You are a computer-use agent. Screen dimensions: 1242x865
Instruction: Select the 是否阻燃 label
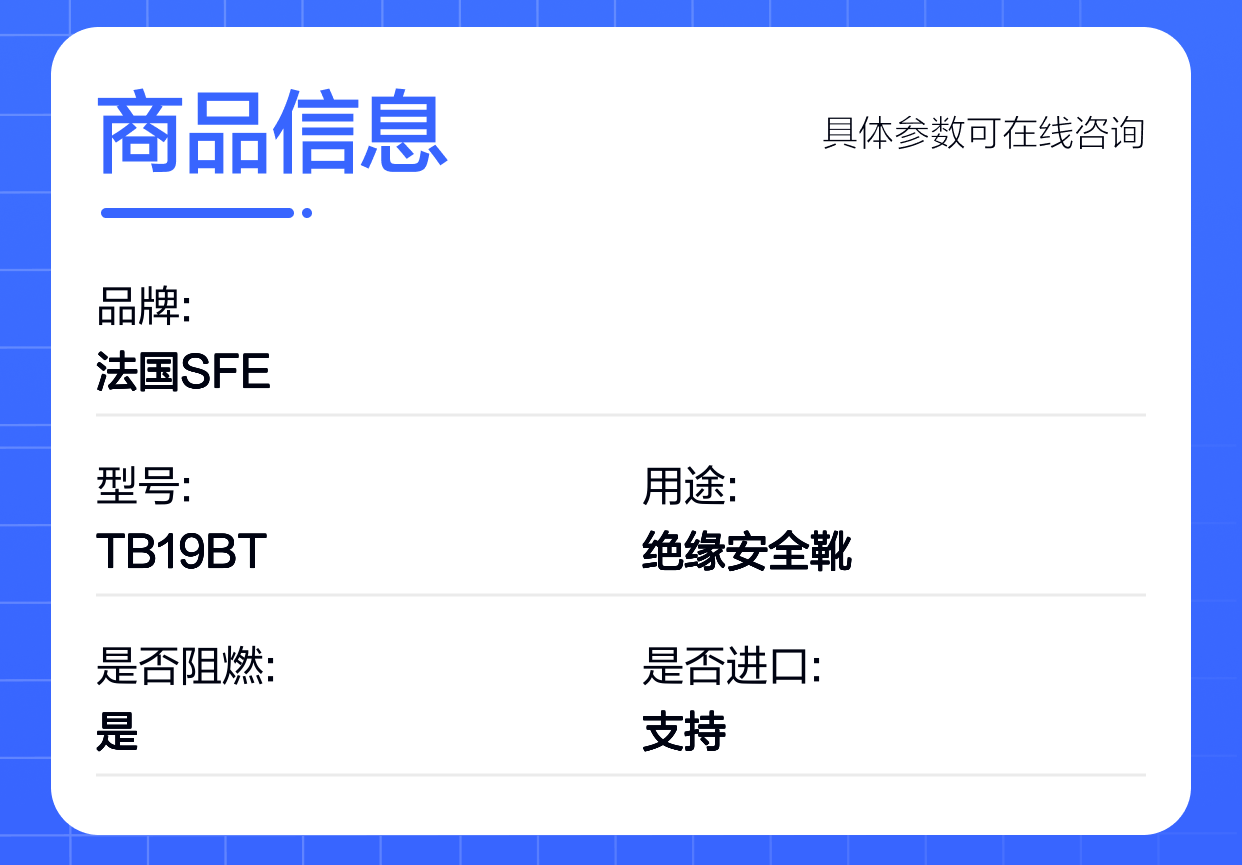186,667
